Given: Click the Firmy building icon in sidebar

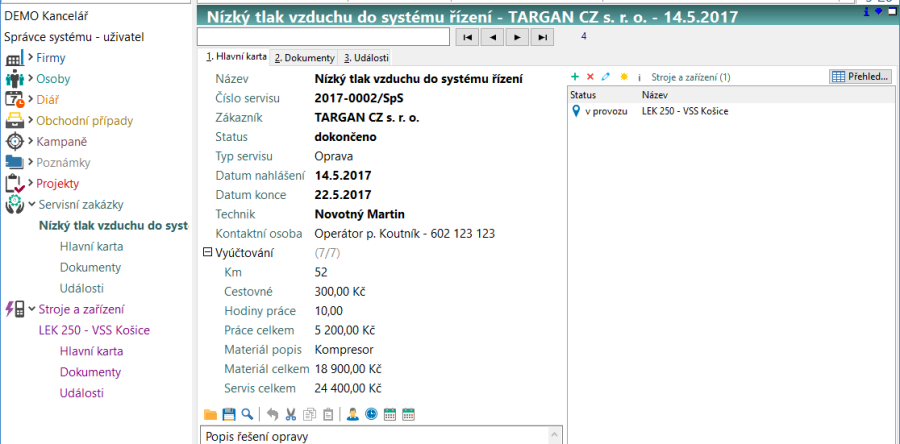Looking at the screenshot, I should [15, 58].
